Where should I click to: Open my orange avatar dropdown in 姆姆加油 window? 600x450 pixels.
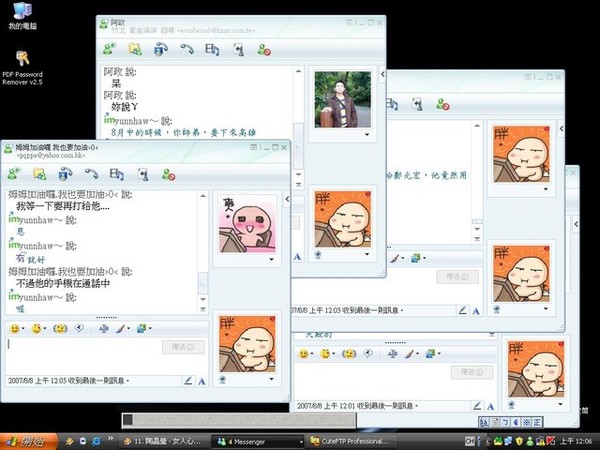click(x=271, y=379)
